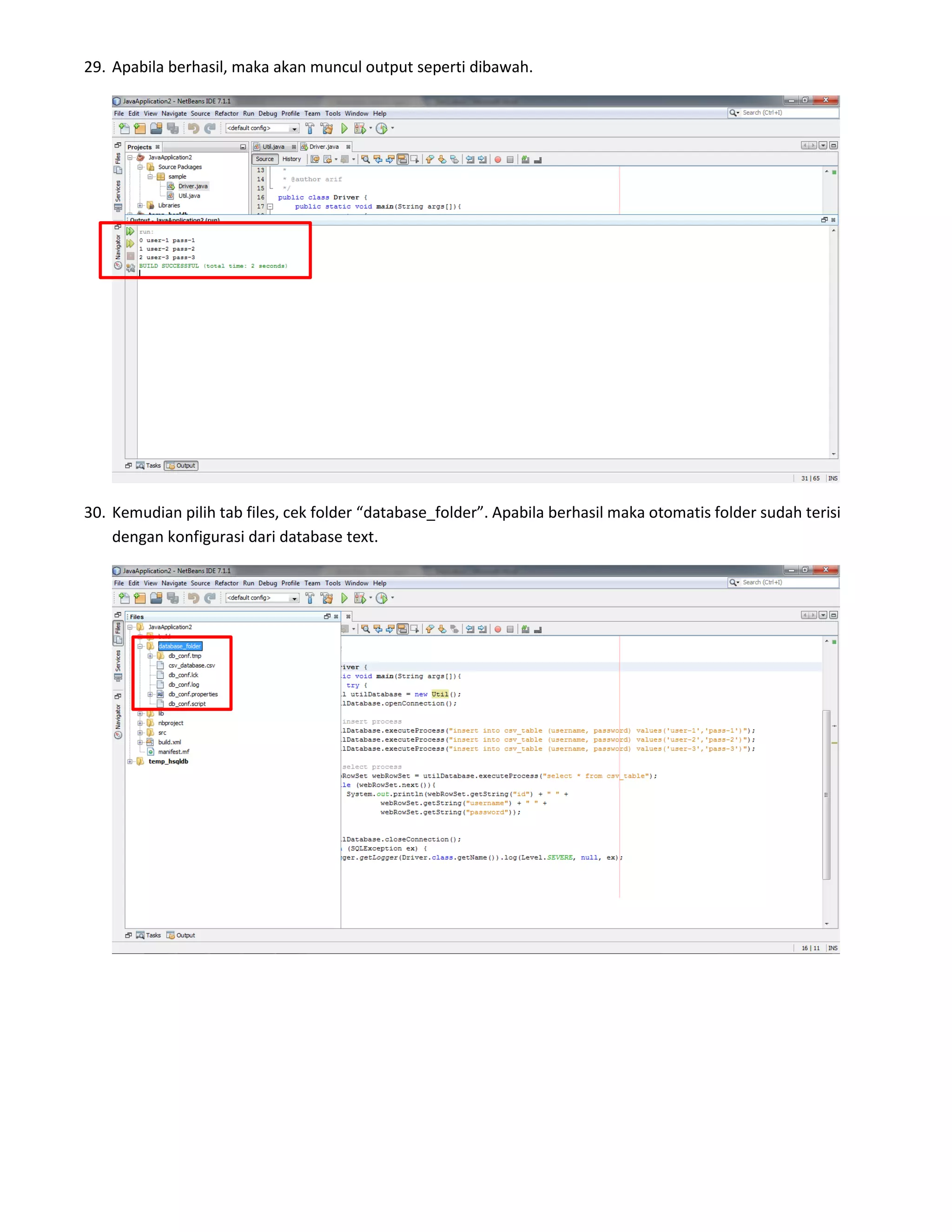Open Debug Project dropdown arrow in lower toolbar
Viewport: 952px width, 1232px height.
[x=370, y=598]
